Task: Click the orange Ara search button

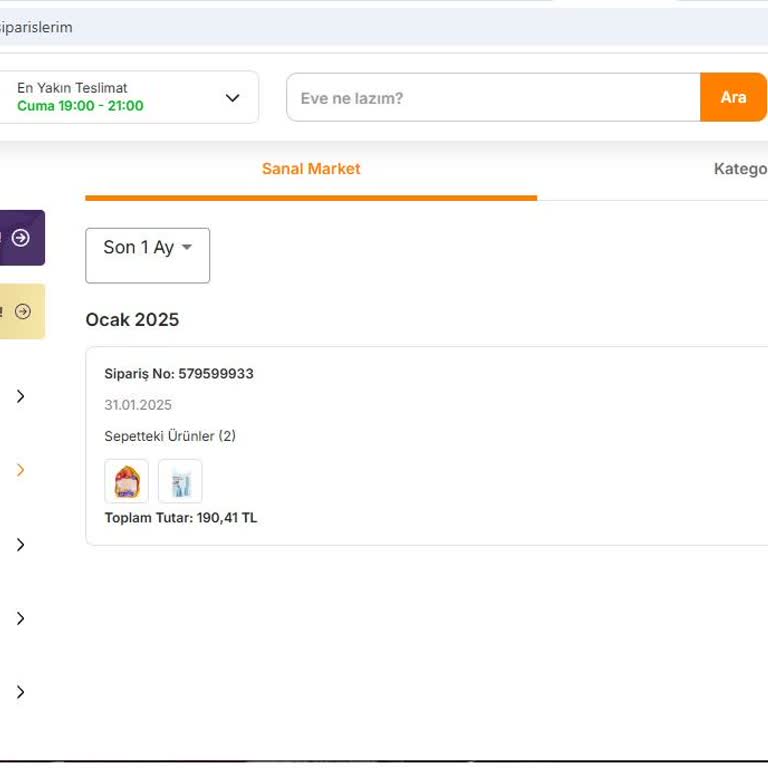Action: click(733, 97)
